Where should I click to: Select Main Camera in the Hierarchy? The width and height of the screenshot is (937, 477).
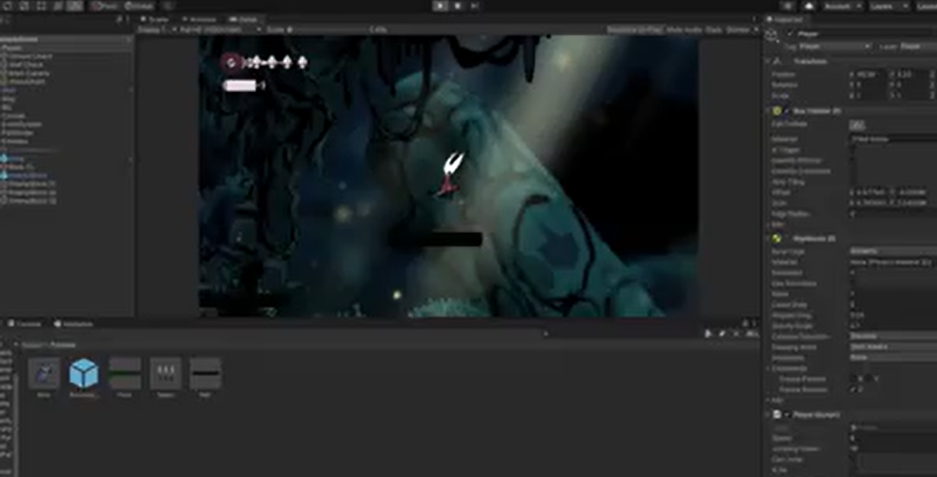coord(29,73)
